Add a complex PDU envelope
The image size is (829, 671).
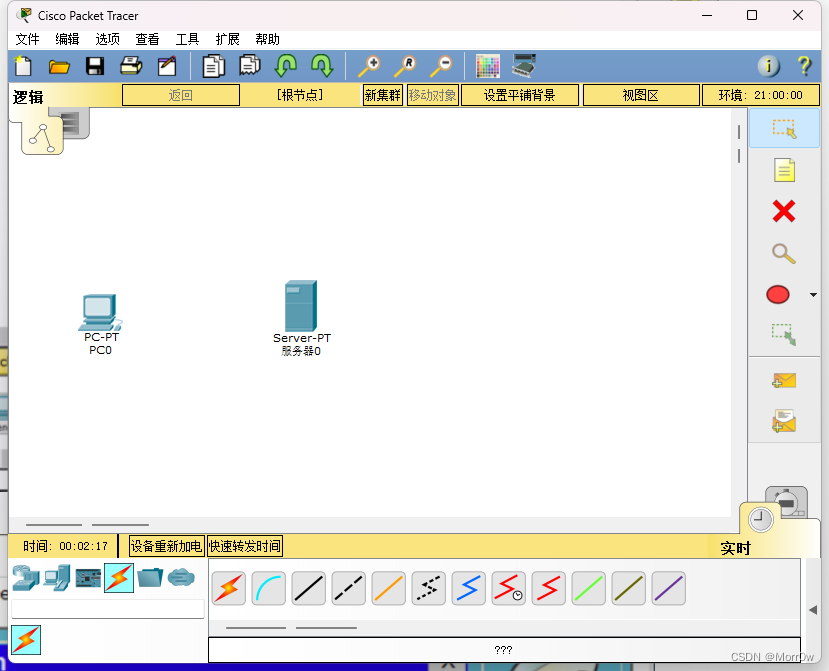(x=784, y=421)
